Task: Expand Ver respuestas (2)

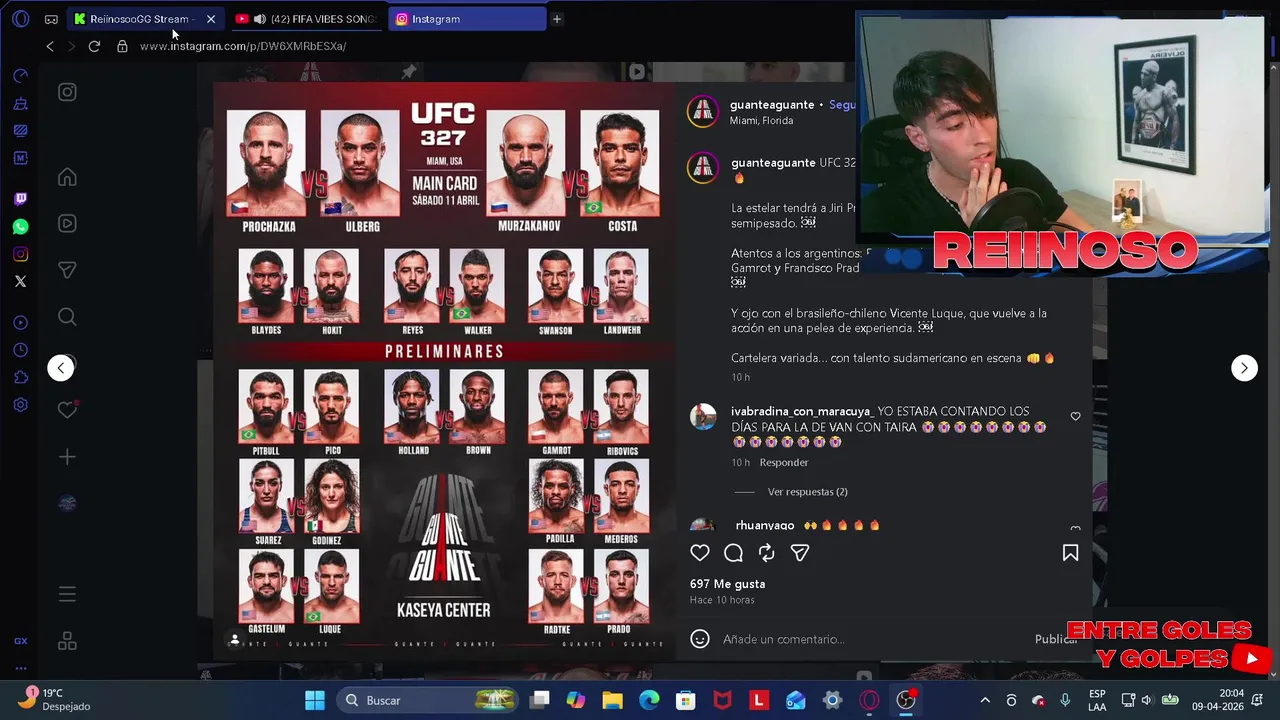Action: click(807, 492)
